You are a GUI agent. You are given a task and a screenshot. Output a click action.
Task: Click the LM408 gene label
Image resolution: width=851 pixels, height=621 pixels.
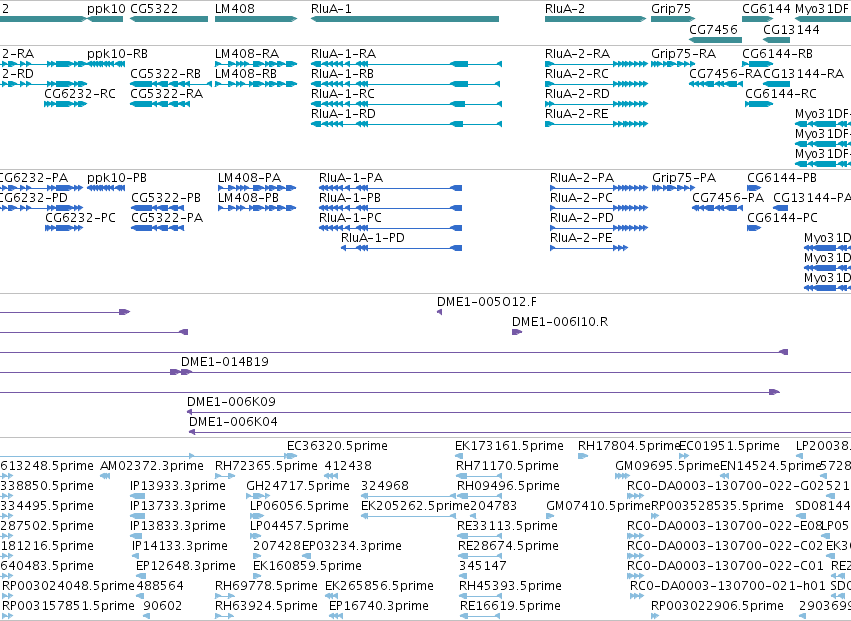(x=234, y=9)
